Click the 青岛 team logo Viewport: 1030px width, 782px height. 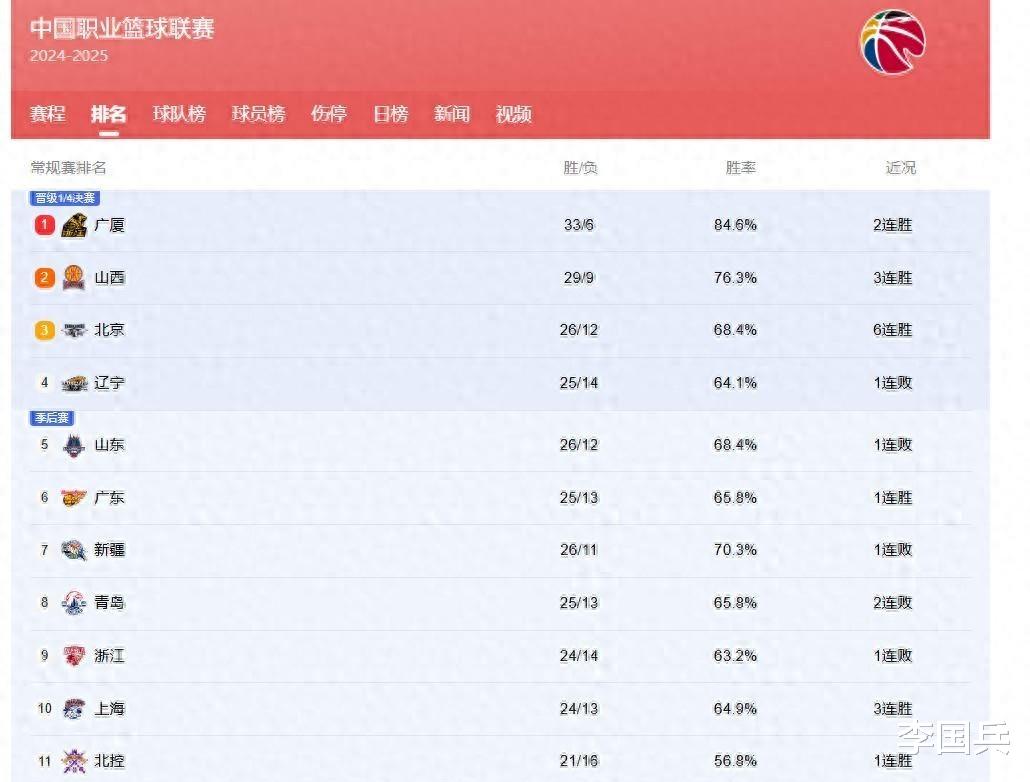(x=74, y=603)
